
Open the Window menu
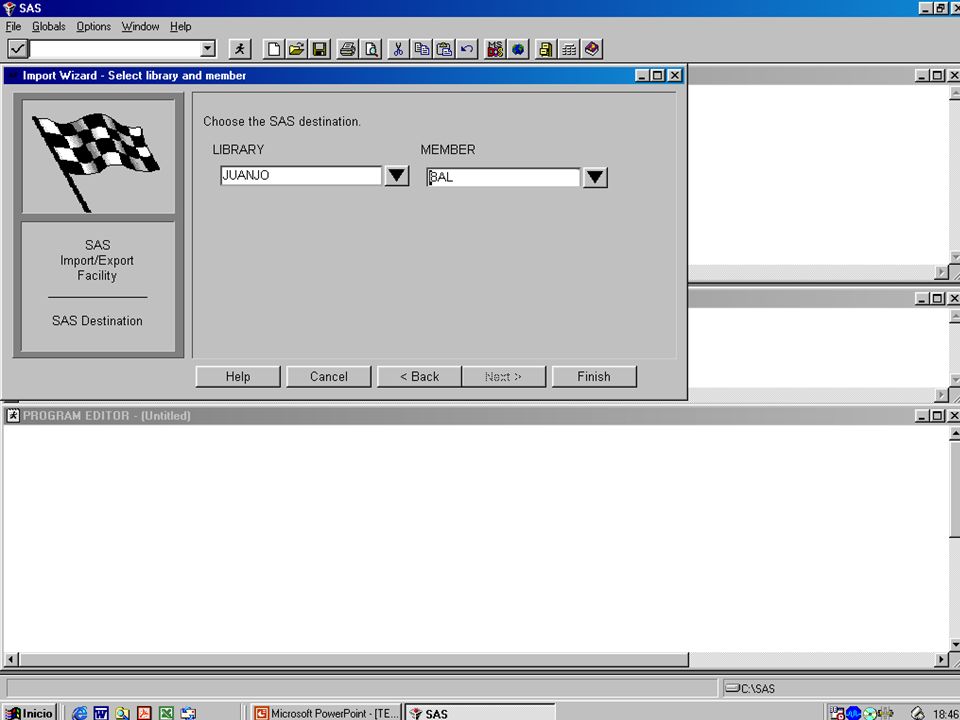click(x=140, y=26)
